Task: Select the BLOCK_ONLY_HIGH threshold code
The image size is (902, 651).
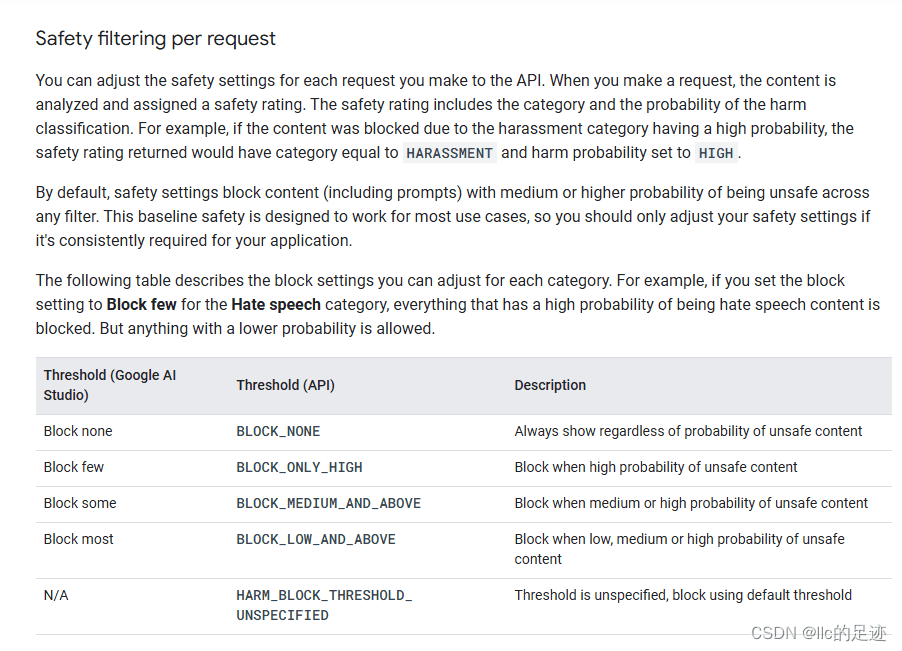Action: tap(299, 468)
